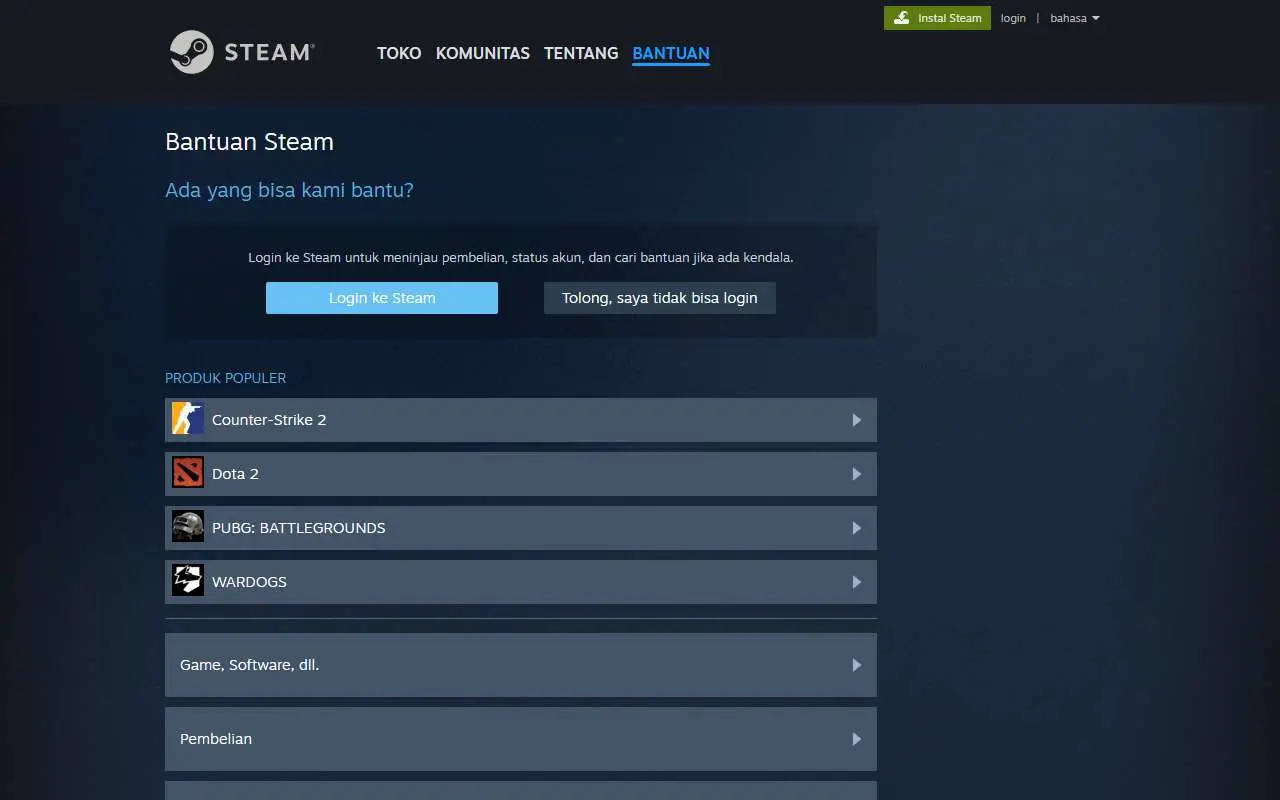This screenshot has height=800, width=1280.
Task: Expand the Pembelian row arrow
Action: point(857,739)
